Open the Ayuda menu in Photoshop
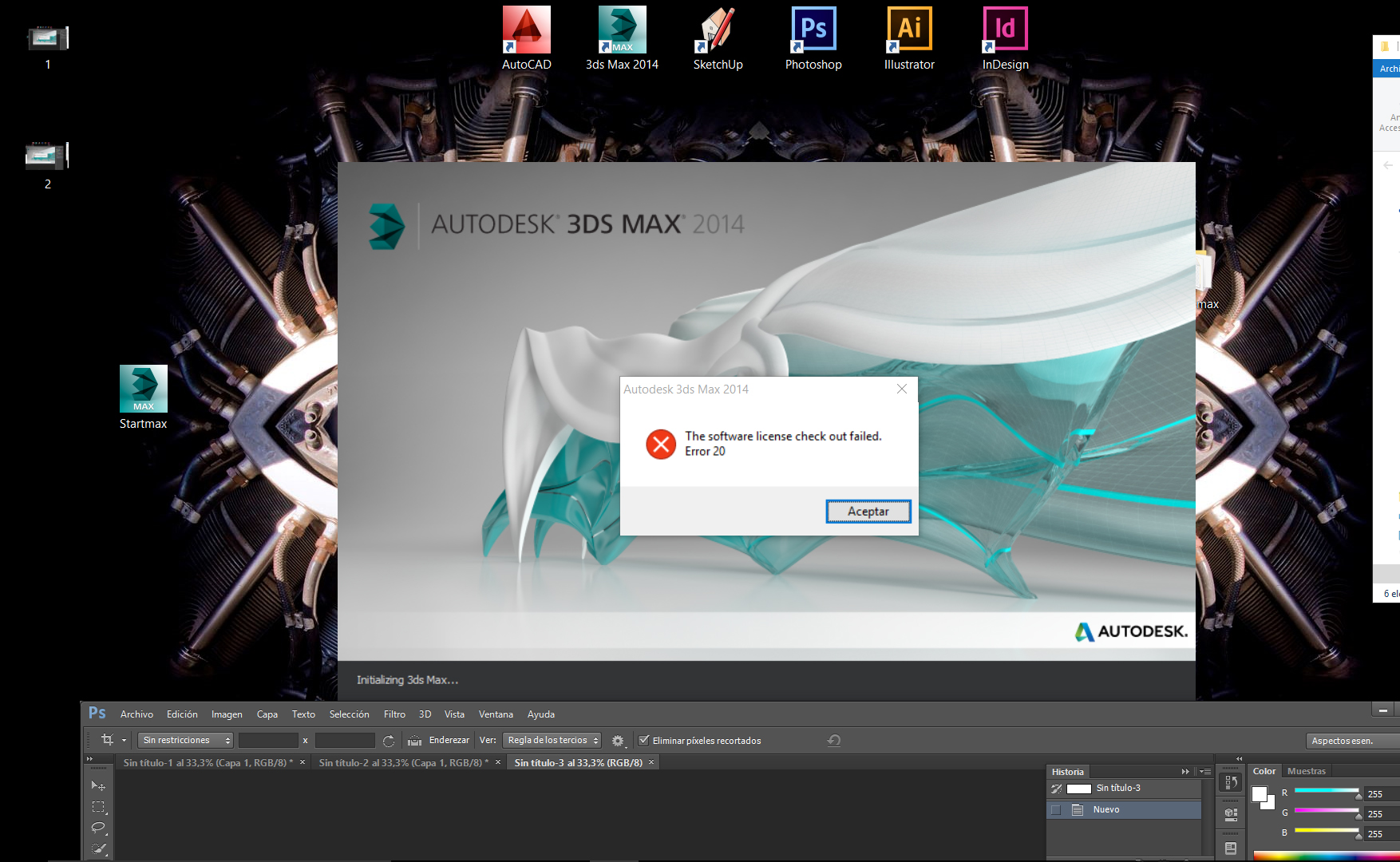Viewport: 1400px width, 862px height. [540, 714]
